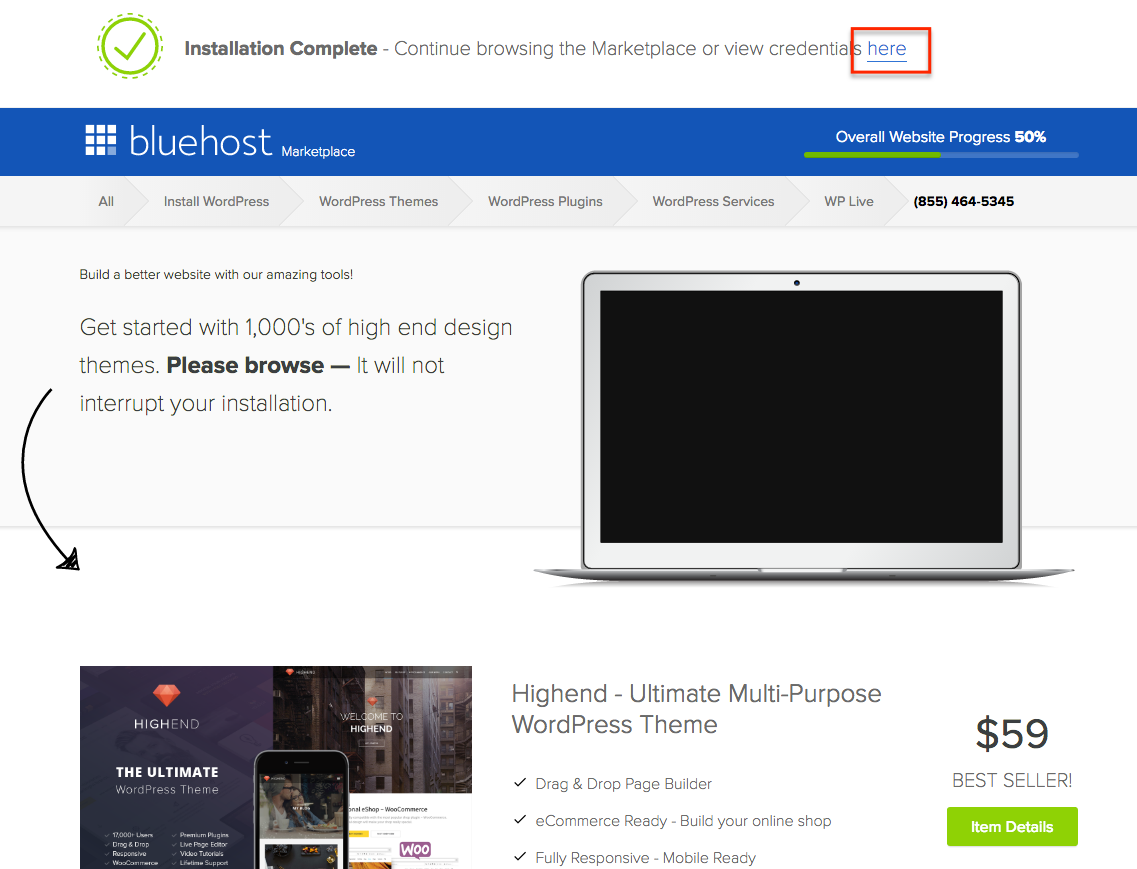Click the 'Please browse' bold text
Screen dimensions: 1137x869
coord(245,365)
